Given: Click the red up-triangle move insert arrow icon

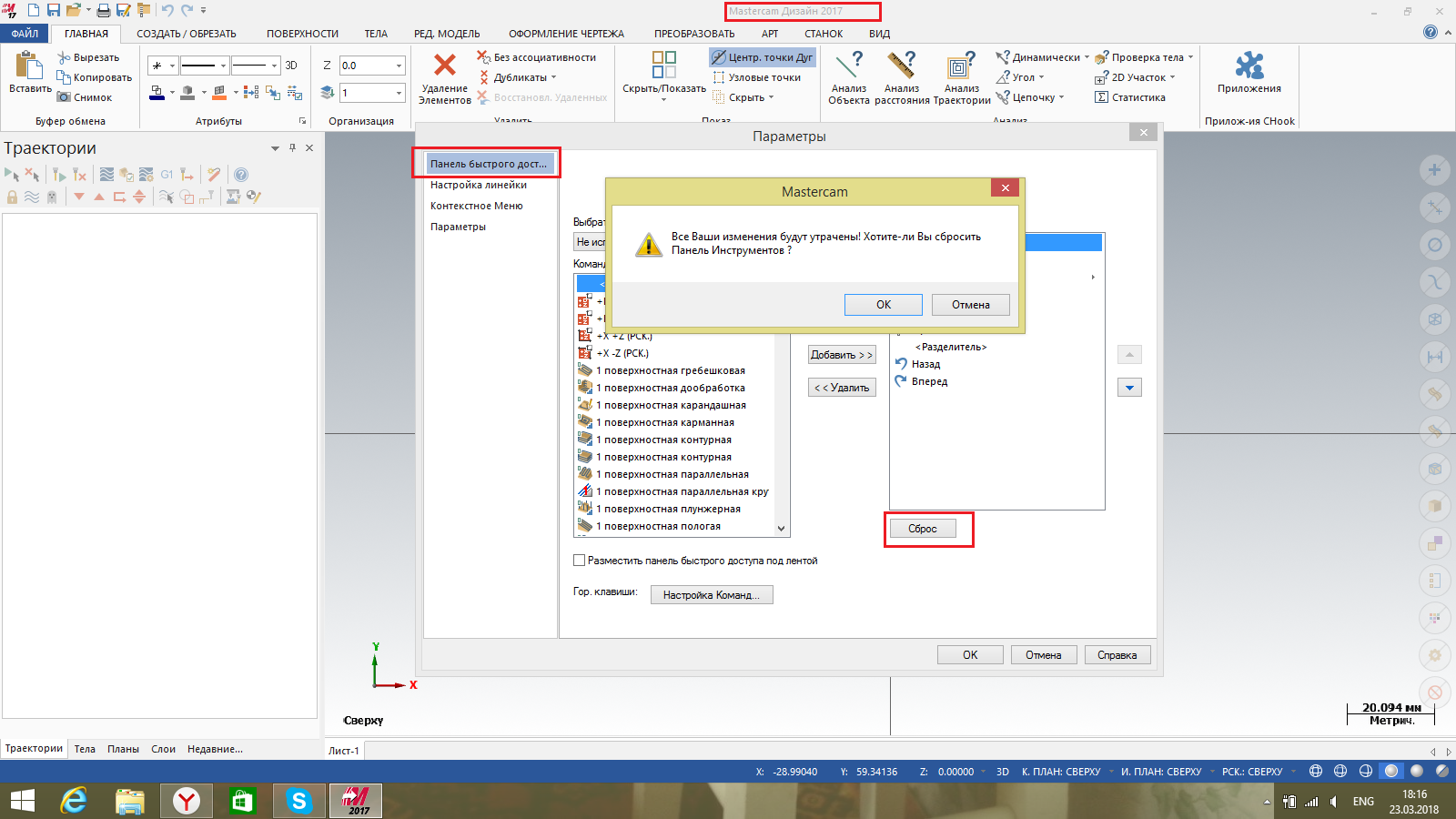Looking at the screenshot, I should point(99,197).
